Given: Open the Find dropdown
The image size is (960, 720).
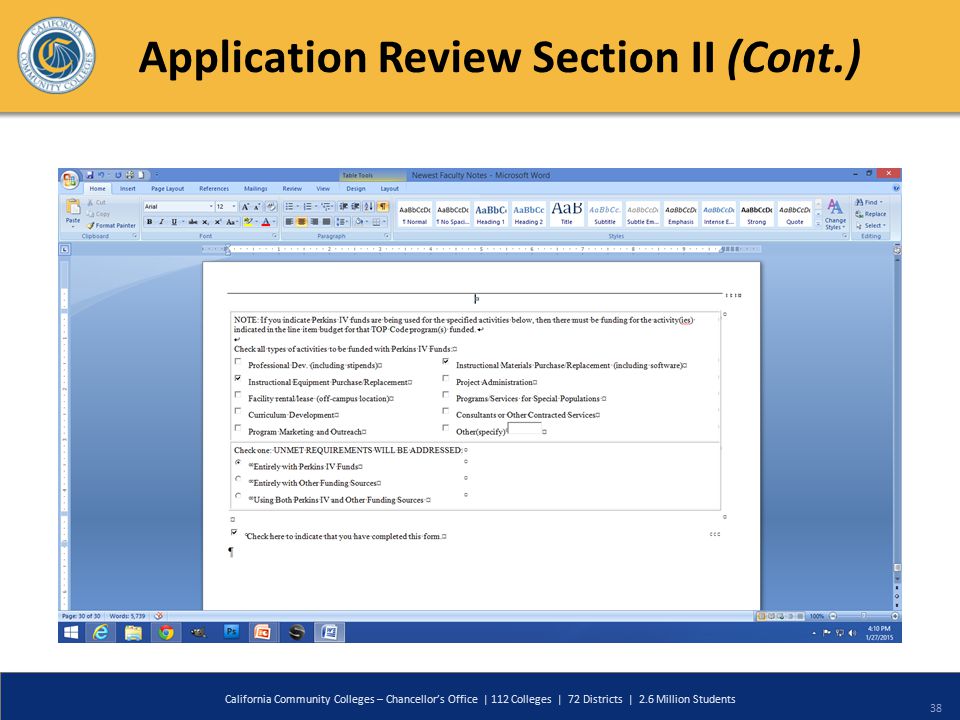Looking at the screenshot, I should (870, 202).
